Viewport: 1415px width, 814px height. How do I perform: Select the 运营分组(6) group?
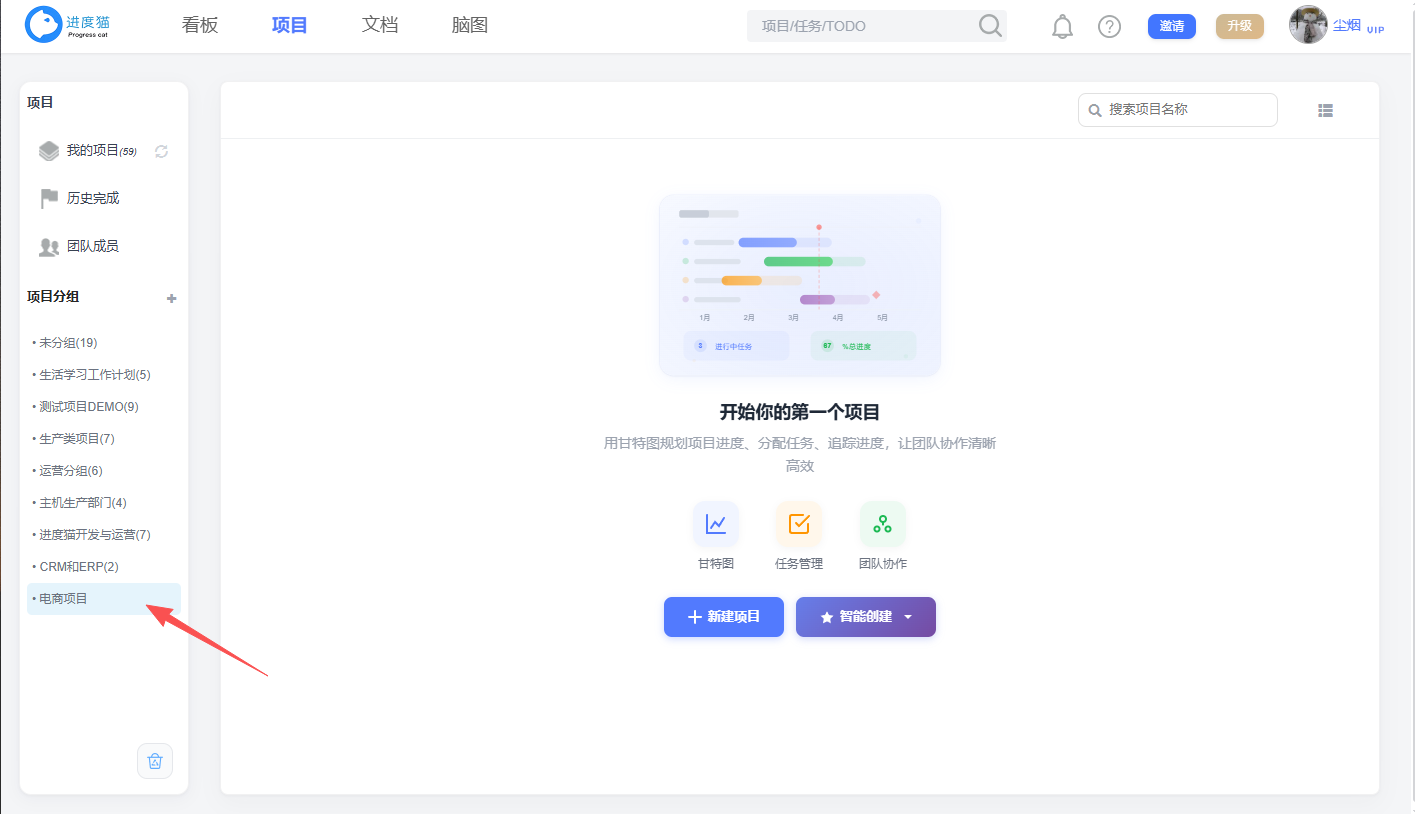104,471
